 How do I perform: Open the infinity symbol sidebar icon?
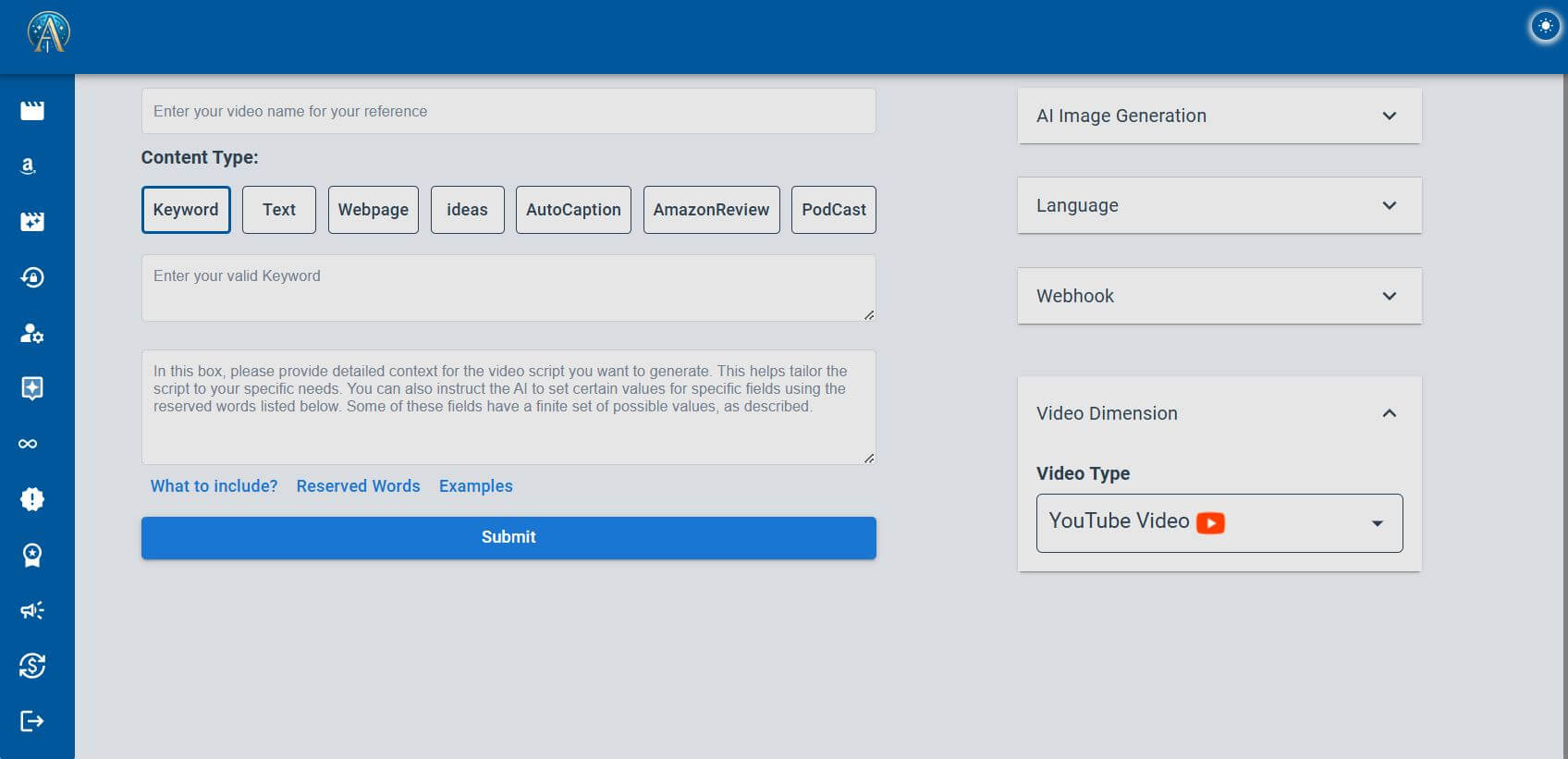(29, 444)
